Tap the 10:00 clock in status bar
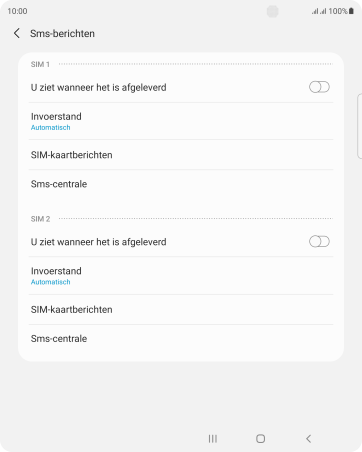Viewport: 362px width, 452px height. tap(17, 11)
